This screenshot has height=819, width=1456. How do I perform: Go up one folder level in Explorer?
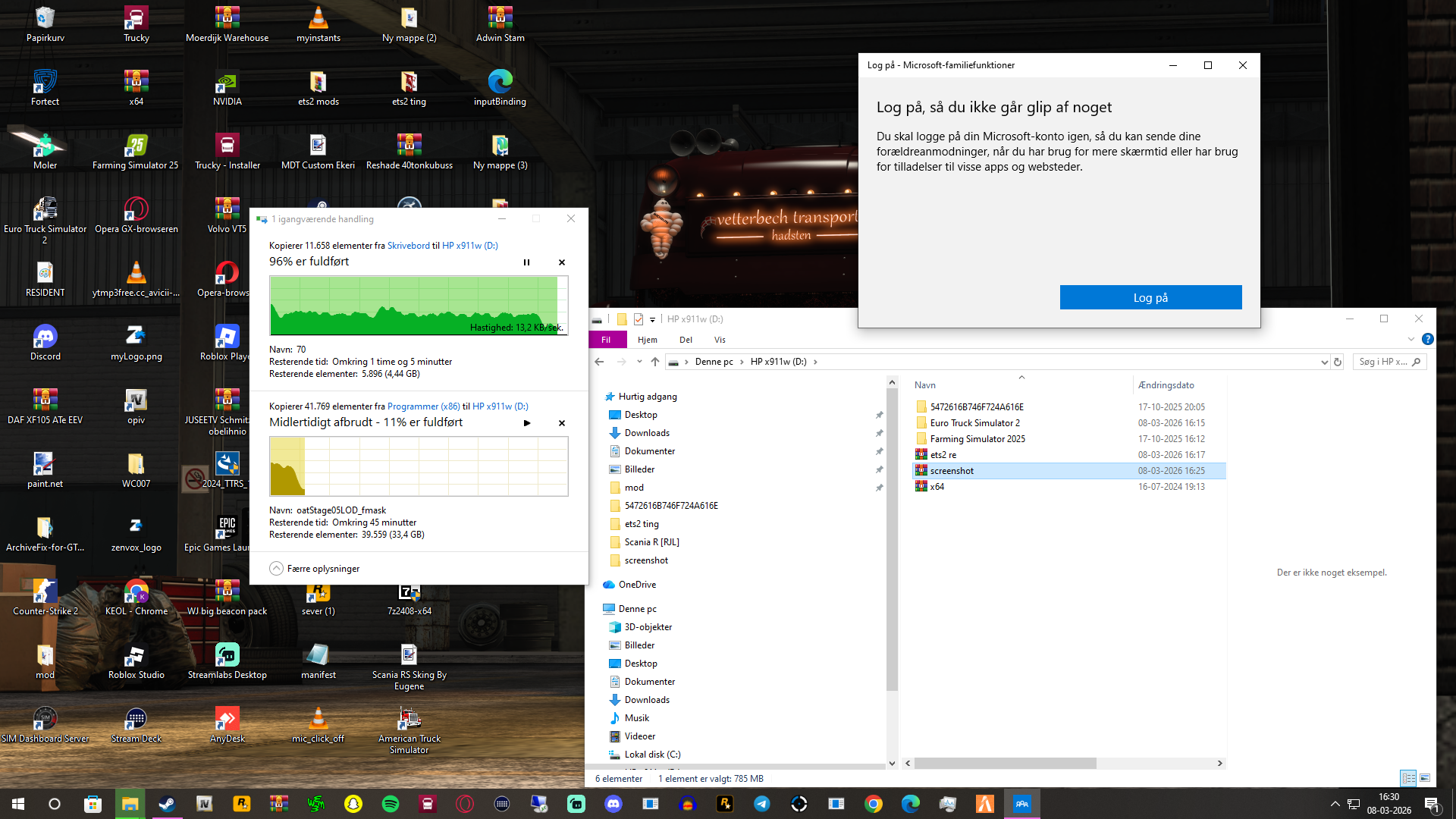[655, 362]
